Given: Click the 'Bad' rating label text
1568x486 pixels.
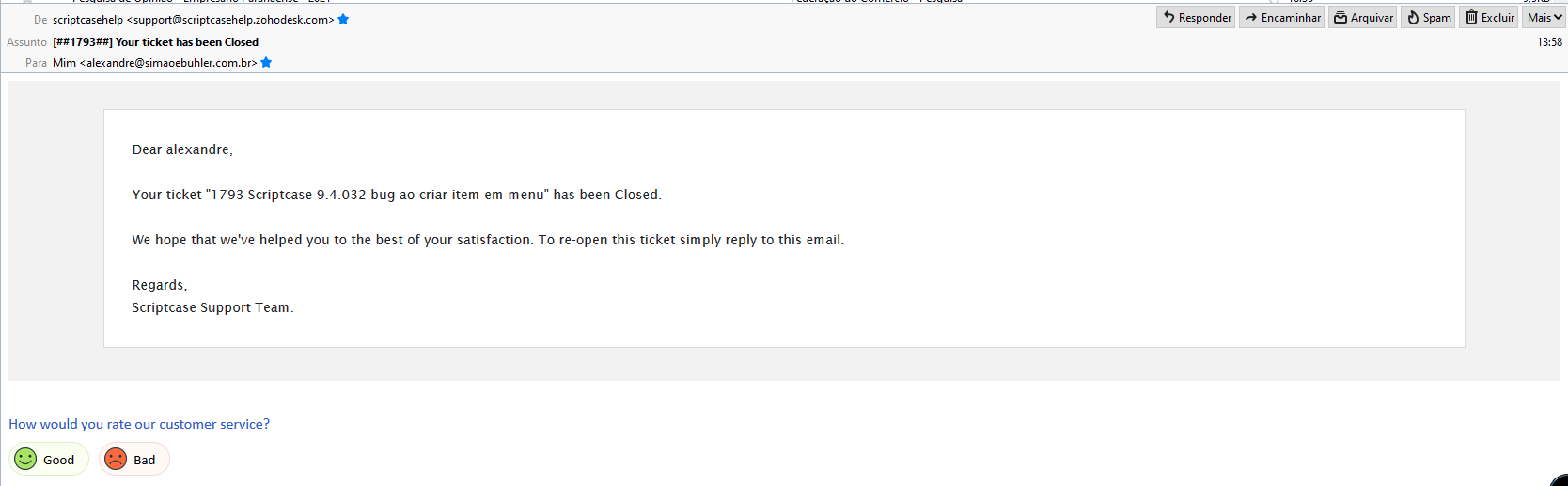Looking at the screenshot, I should coord(145,460).
